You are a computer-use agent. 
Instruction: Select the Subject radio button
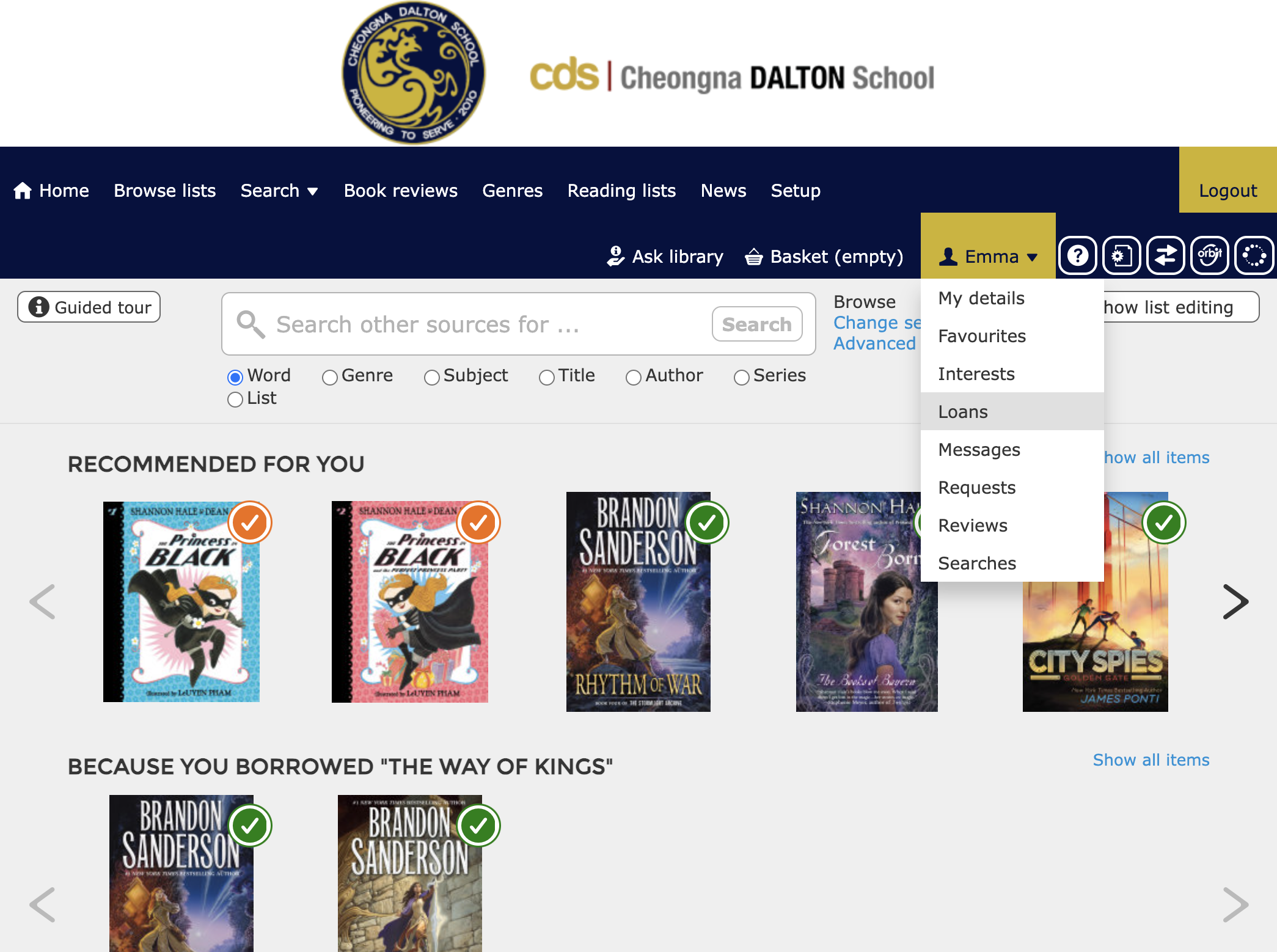(x=432, y=377)
